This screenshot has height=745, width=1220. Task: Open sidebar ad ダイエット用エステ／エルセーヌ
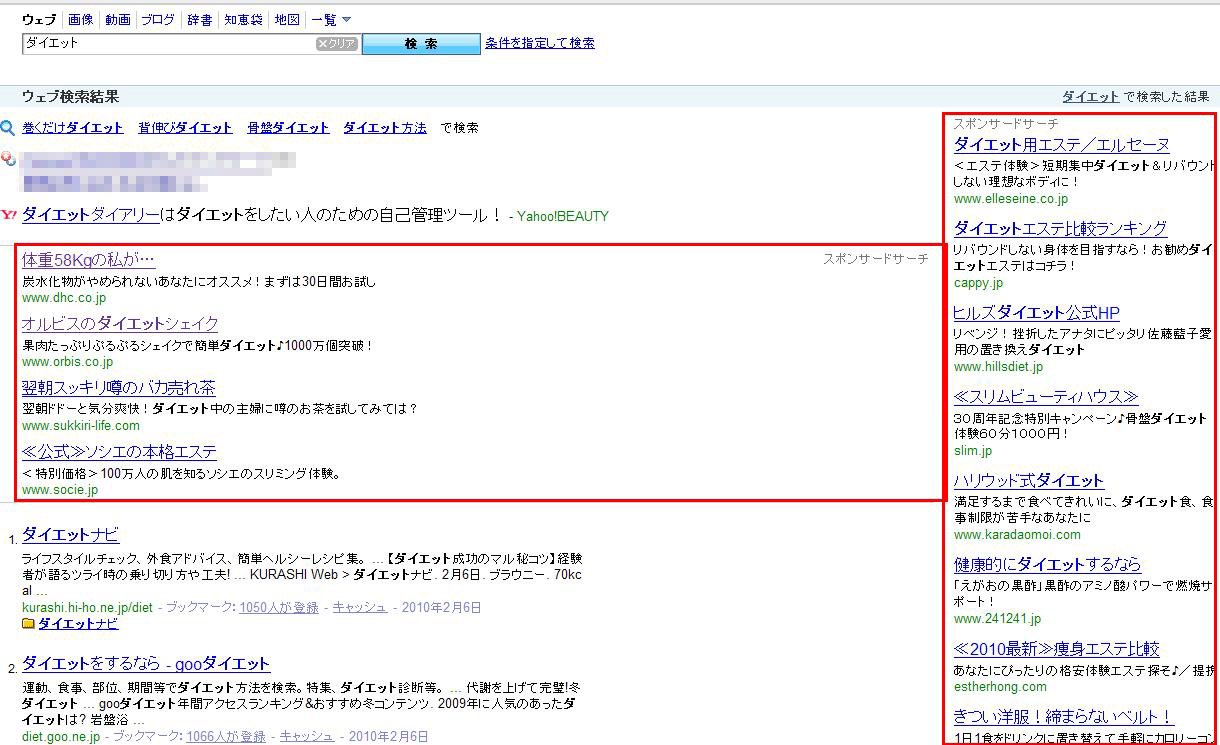click(x=1062, y=145)
